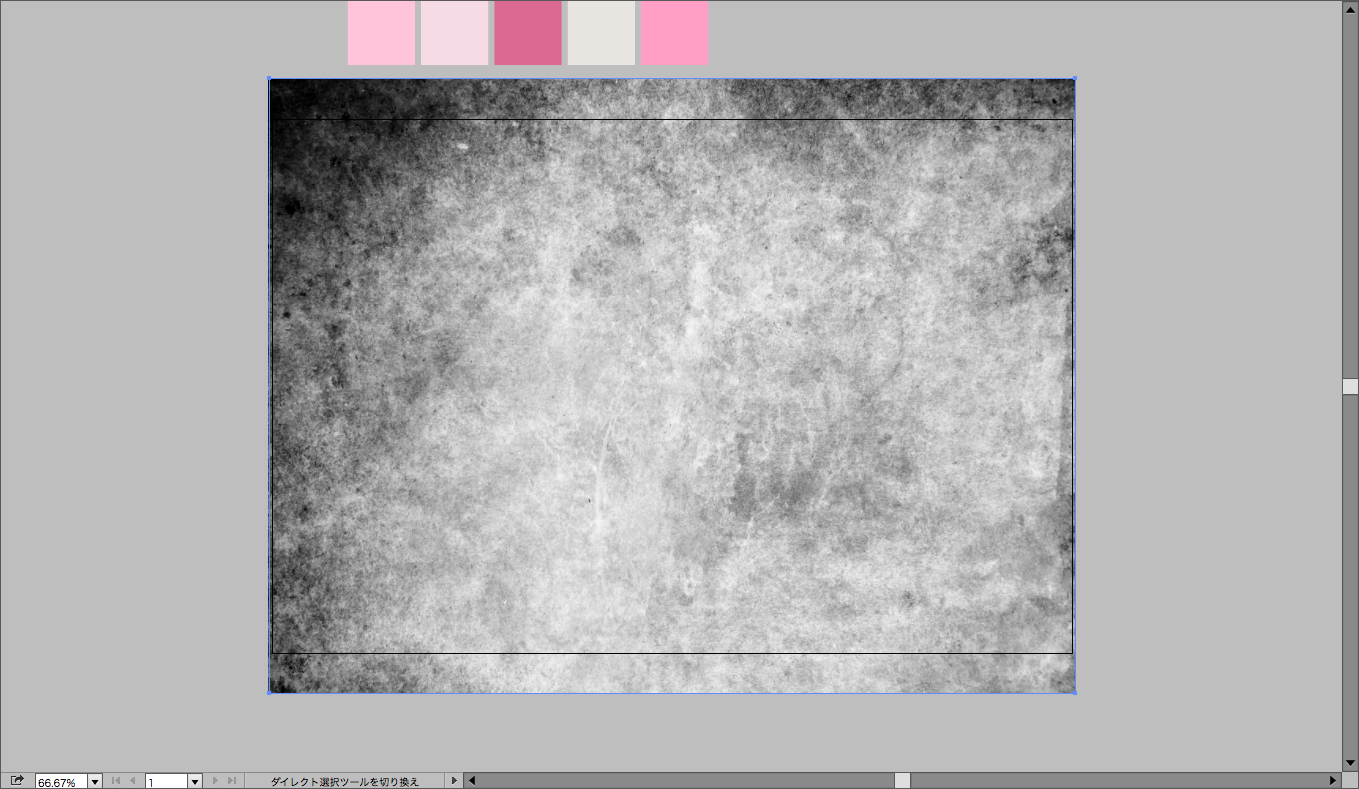Click the horizontal scrollbar thumb
The width and height of the screenshot is (1359, 789).
(x=902, y=781)
